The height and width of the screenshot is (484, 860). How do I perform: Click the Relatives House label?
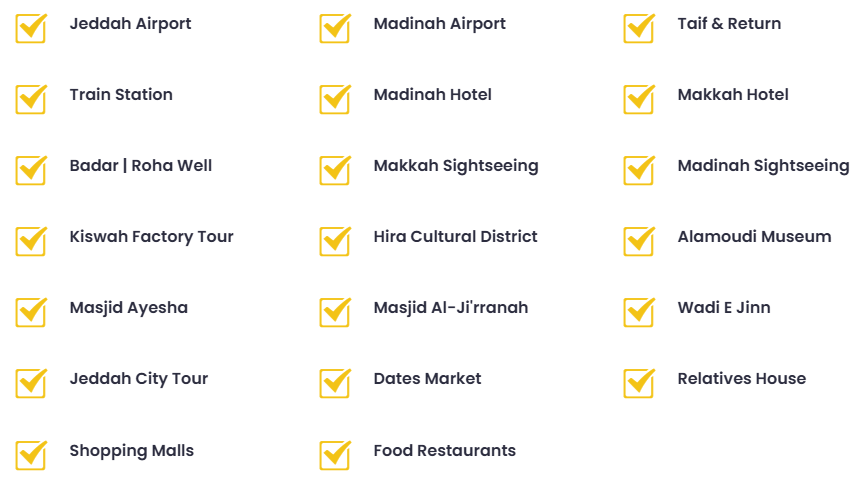tap(741, 379)
